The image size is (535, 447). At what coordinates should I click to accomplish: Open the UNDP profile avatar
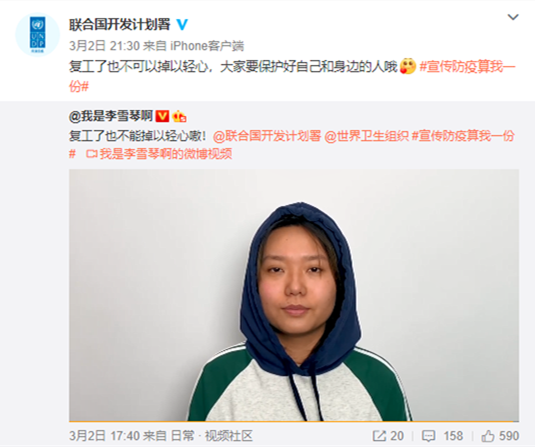pyautogui.click(x=38, y=34)
